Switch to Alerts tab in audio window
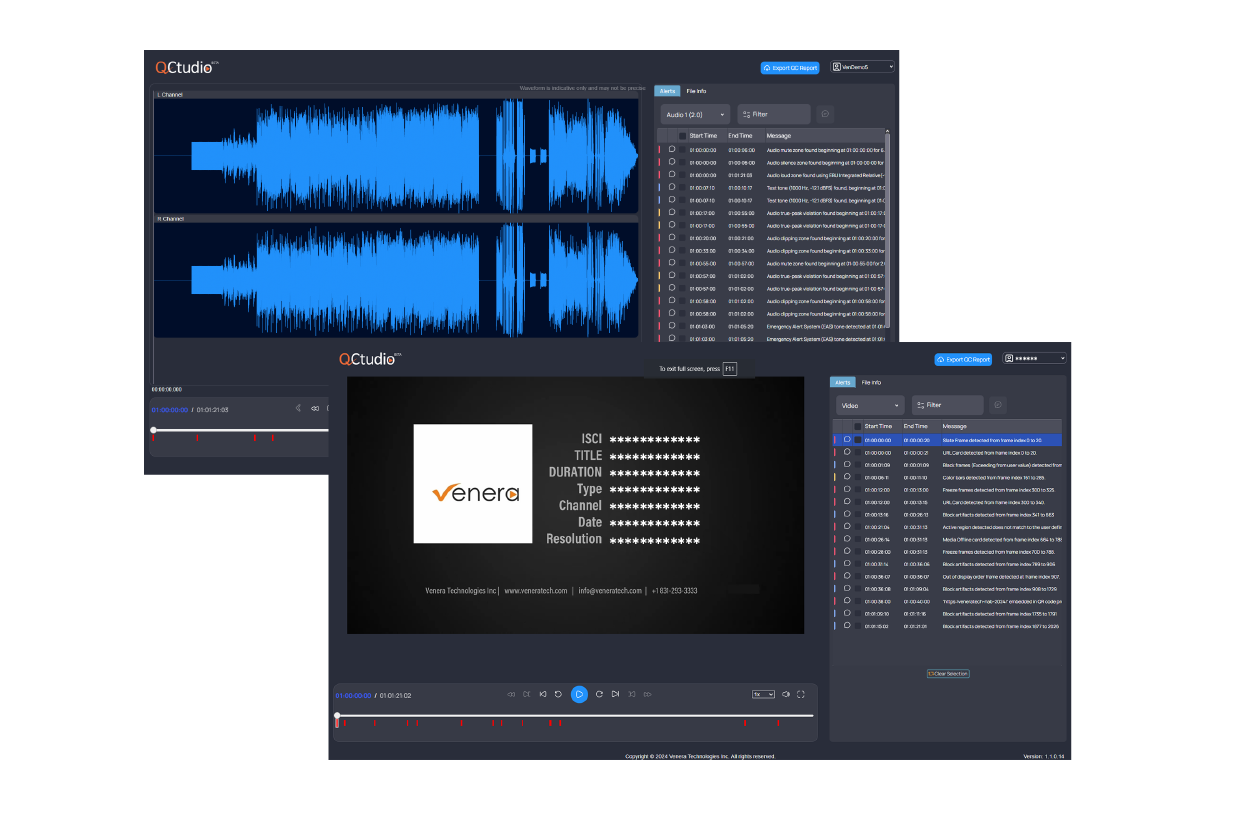The width and height of the screenshot is (1250, 823). tap(667, 91)
